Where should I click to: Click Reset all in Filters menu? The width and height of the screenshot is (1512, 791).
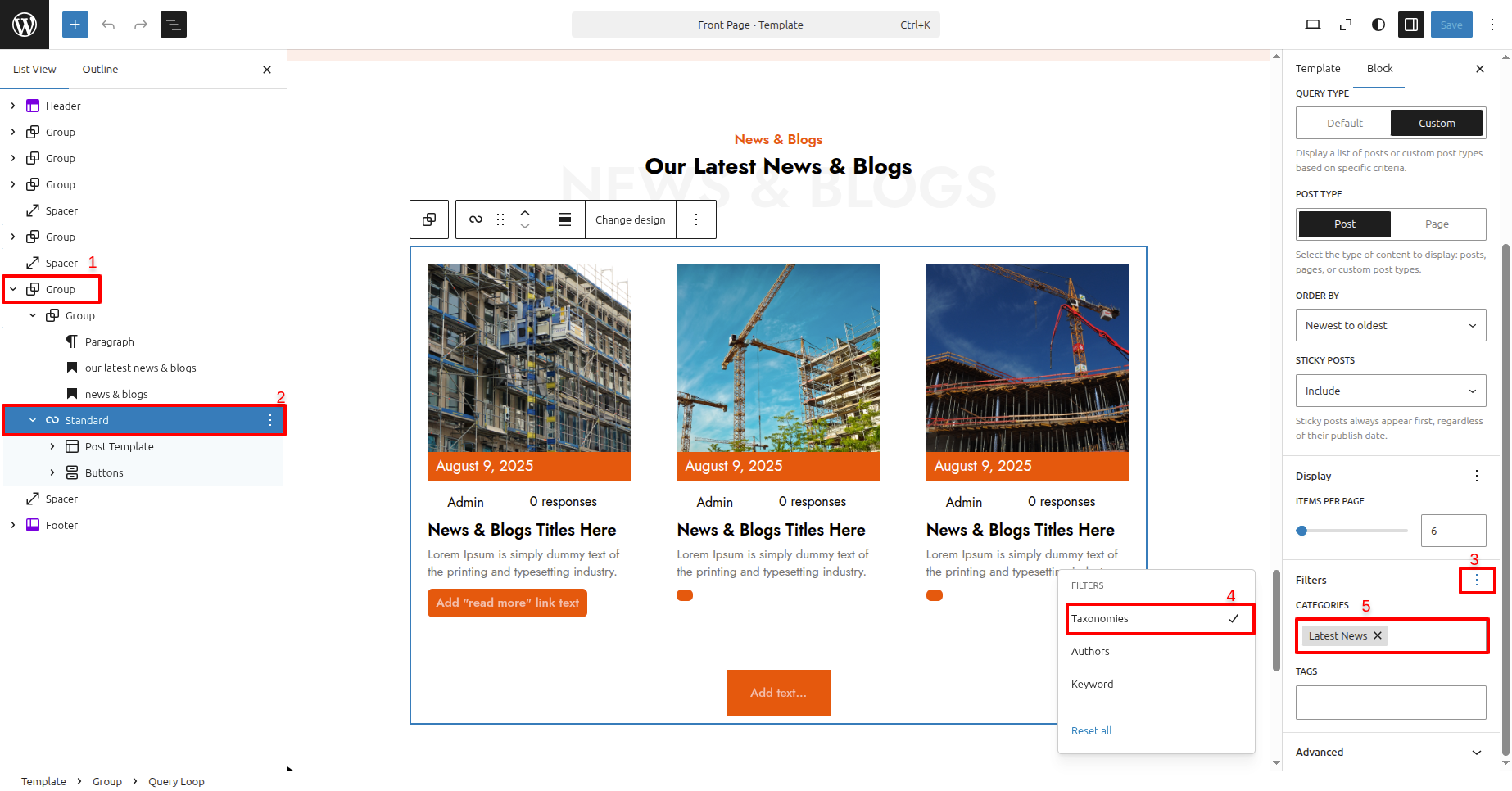[1091, 731]
